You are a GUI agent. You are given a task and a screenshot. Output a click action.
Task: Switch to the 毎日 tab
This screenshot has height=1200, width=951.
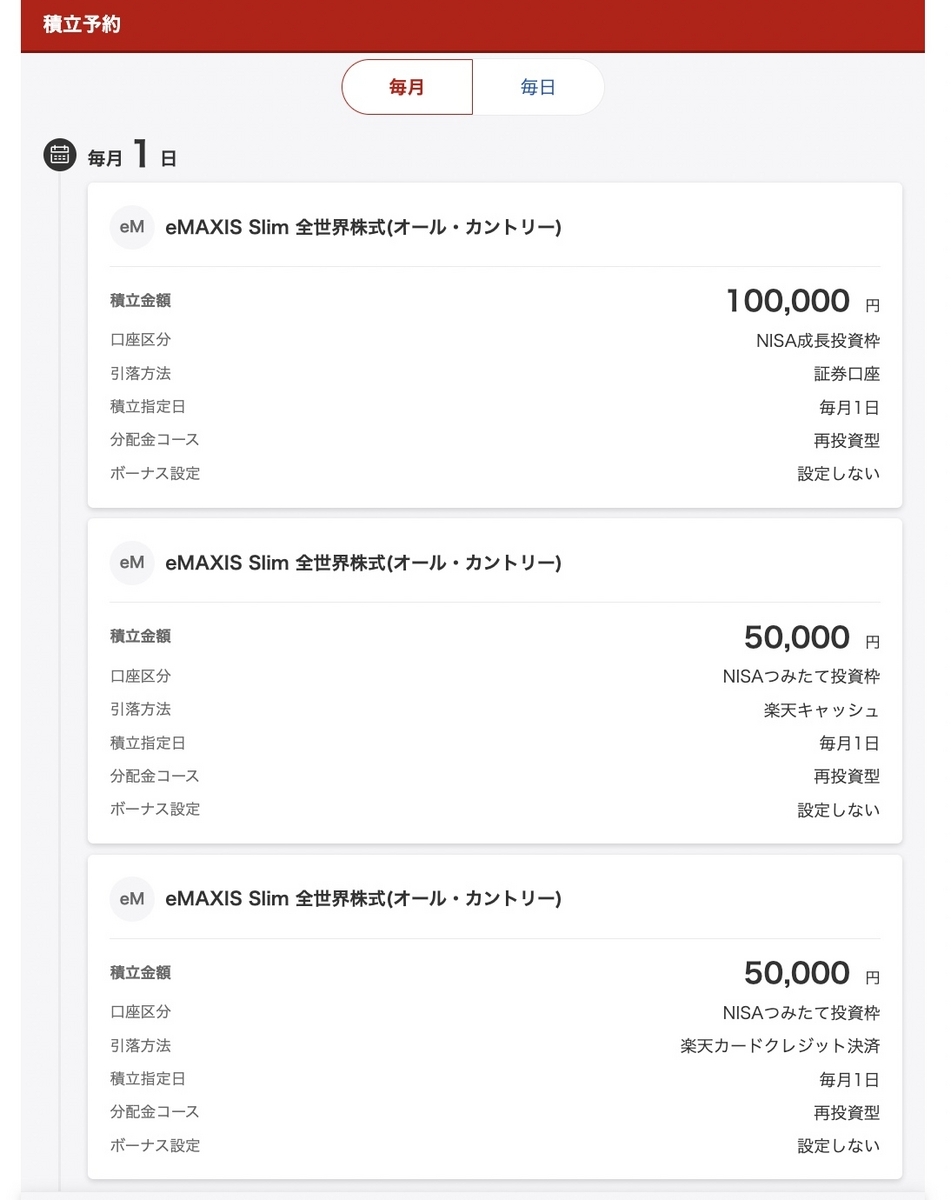pos(538,87)
